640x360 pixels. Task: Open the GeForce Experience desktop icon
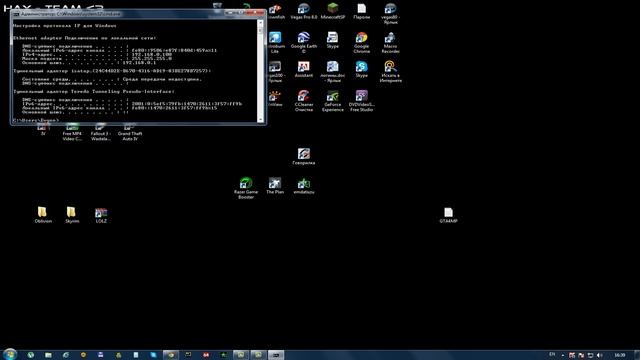click(333, 100)
